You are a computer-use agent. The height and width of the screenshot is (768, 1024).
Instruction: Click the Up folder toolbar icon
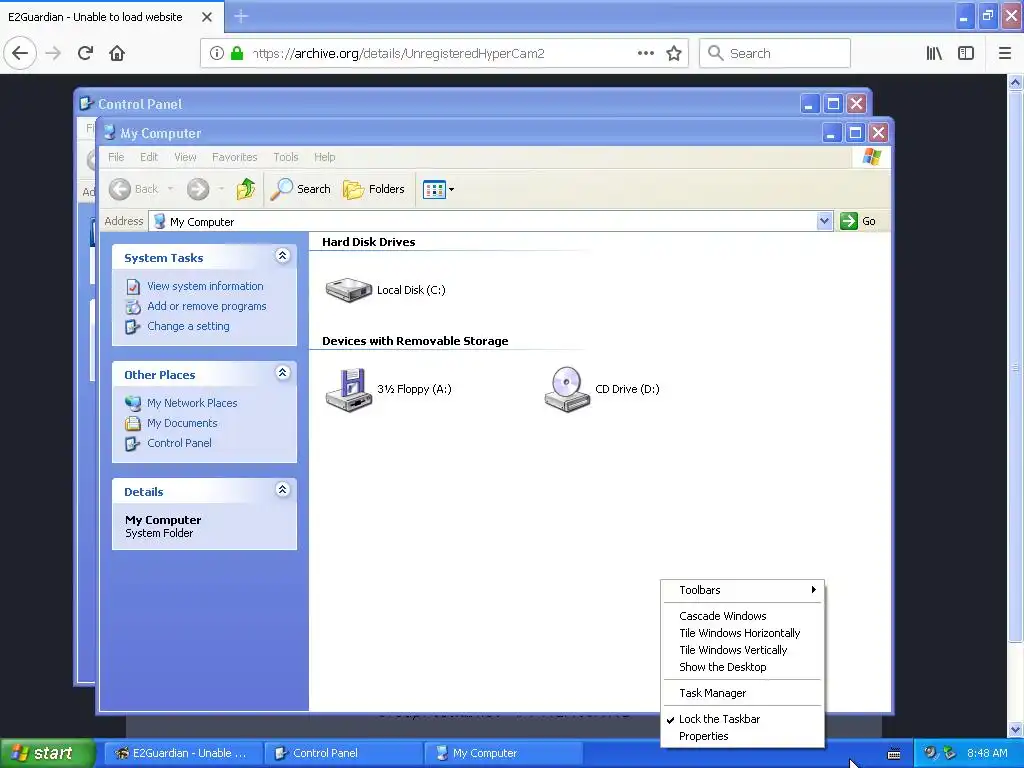tap(246, 189)
